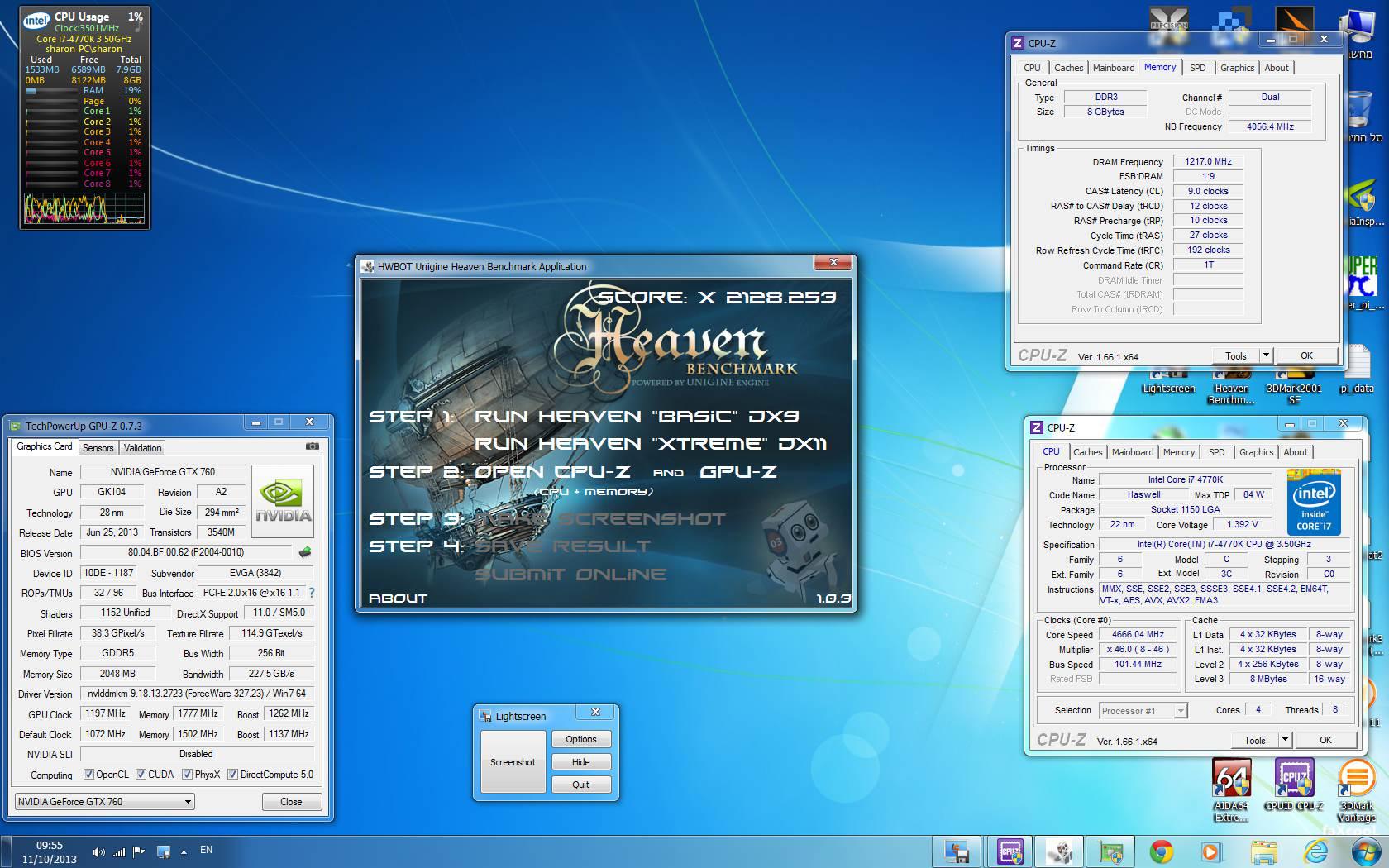
Task: Click the Lightscreen Hide button
Action: click(x=581, y=762)
